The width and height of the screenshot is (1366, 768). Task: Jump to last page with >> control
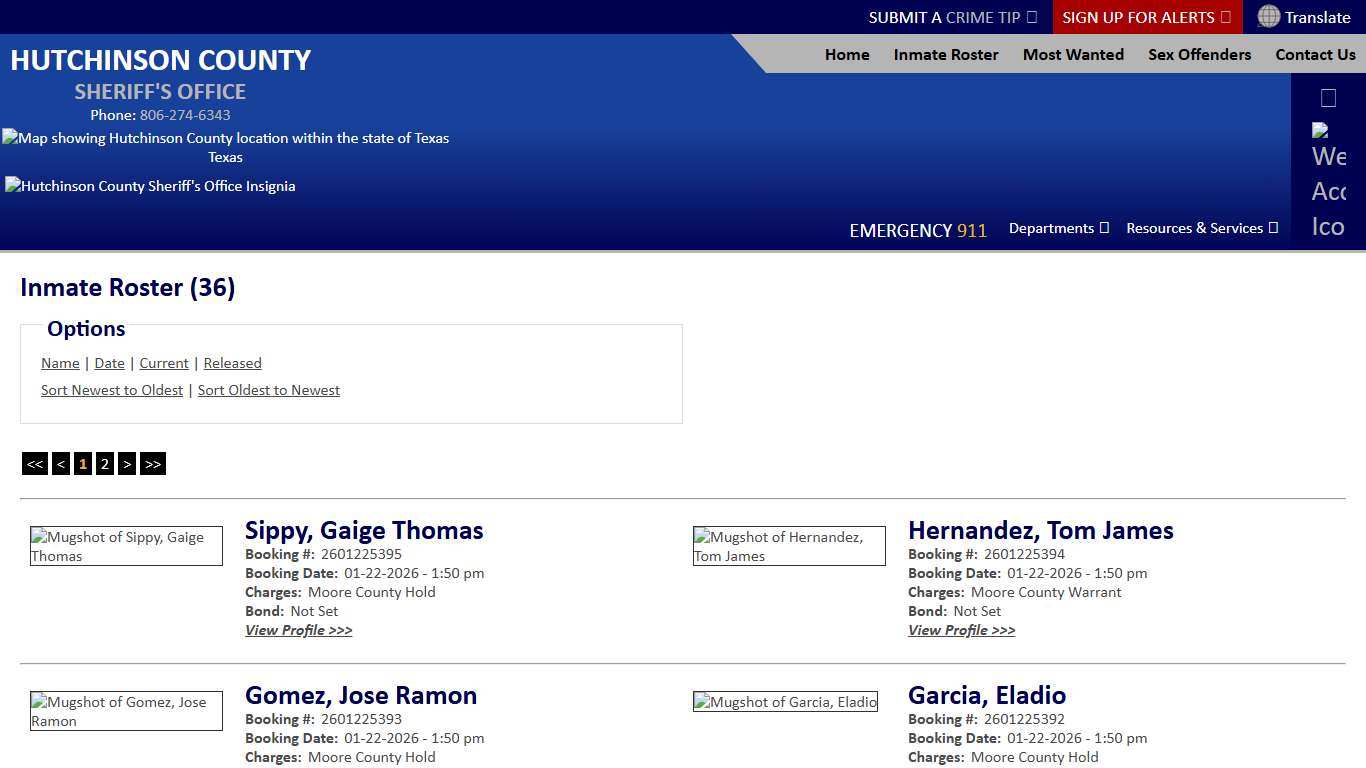coord(152,463)
